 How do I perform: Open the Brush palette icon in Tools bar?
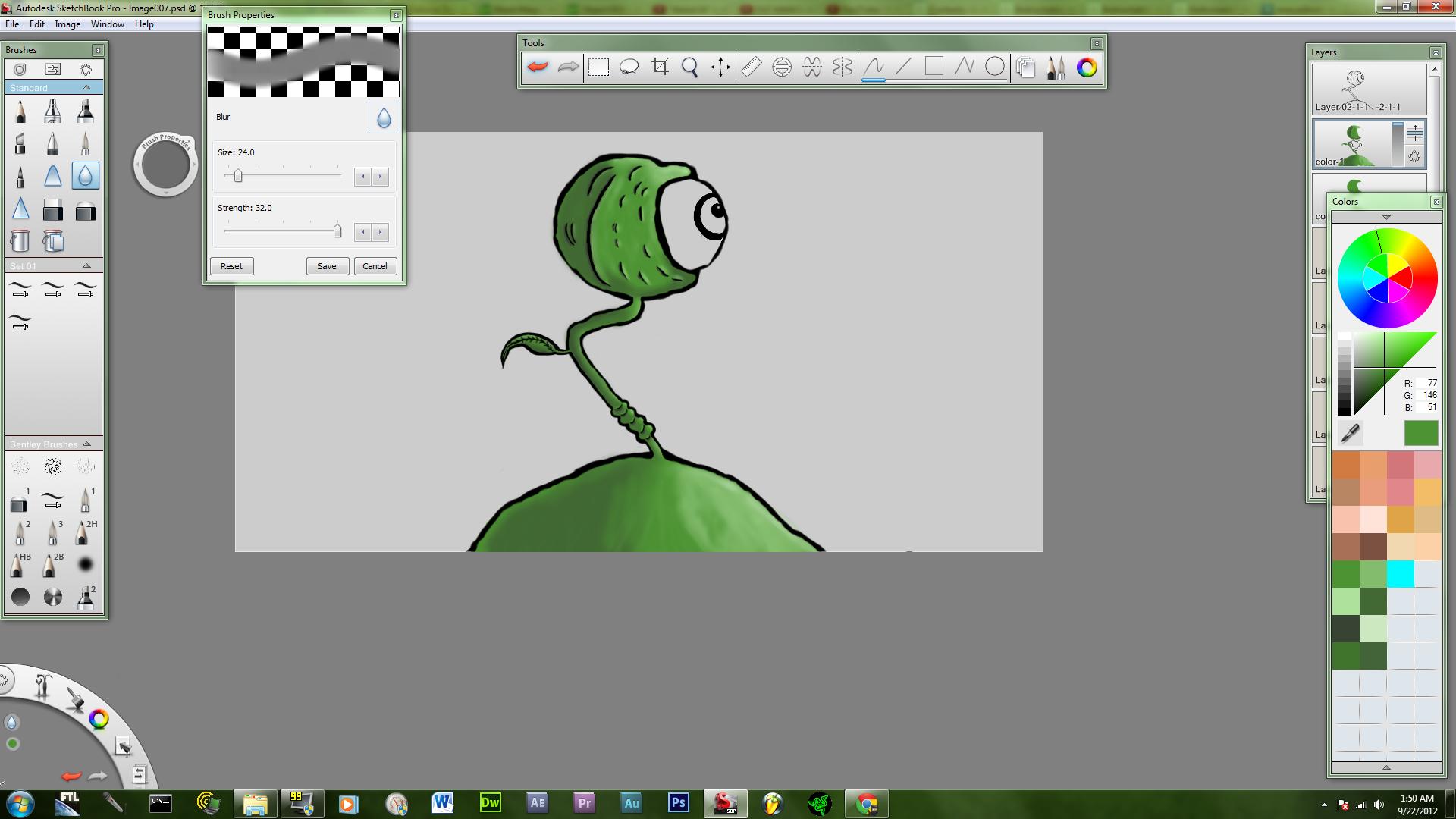(1056, 67)
